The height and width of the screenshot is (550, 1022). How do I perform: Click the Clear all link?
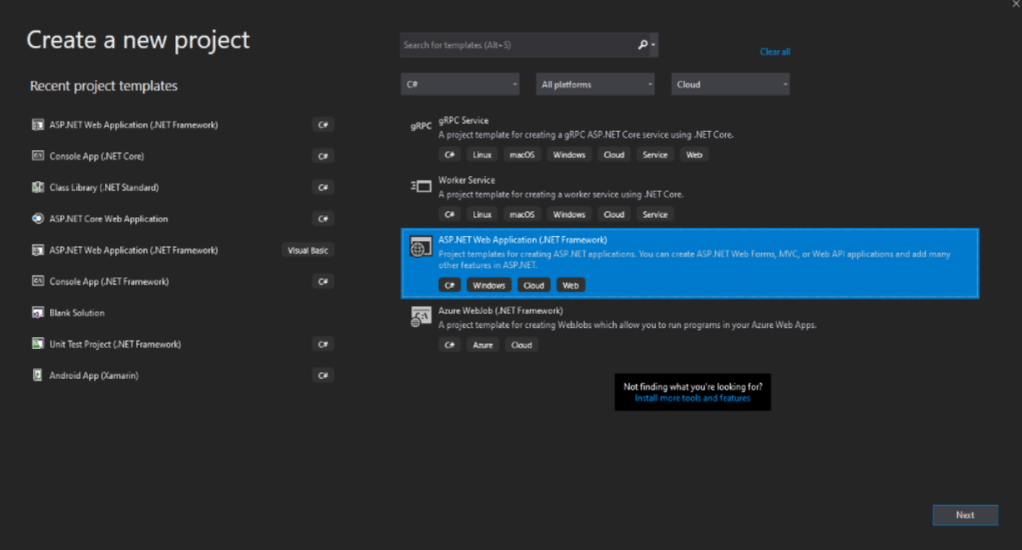(774, 52)
